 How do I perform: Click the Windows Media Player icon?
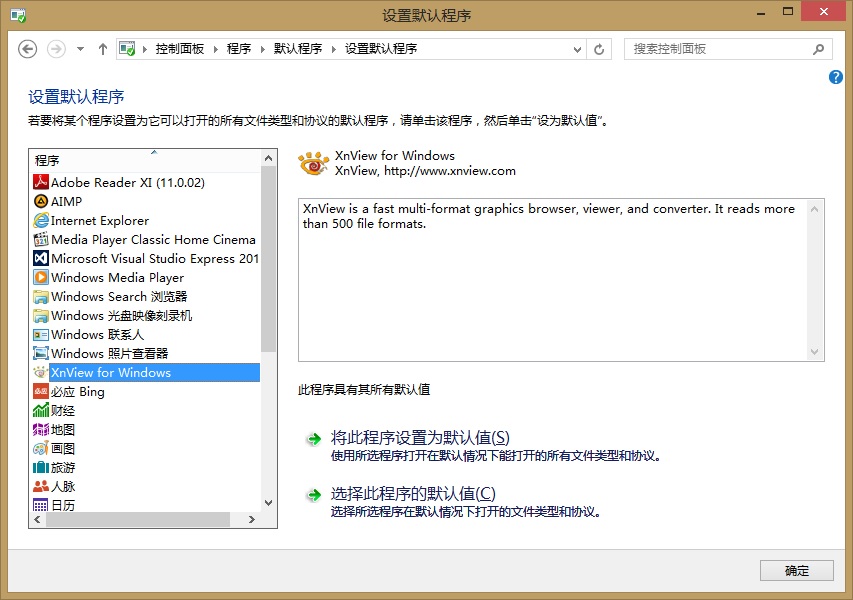[41, 277]
